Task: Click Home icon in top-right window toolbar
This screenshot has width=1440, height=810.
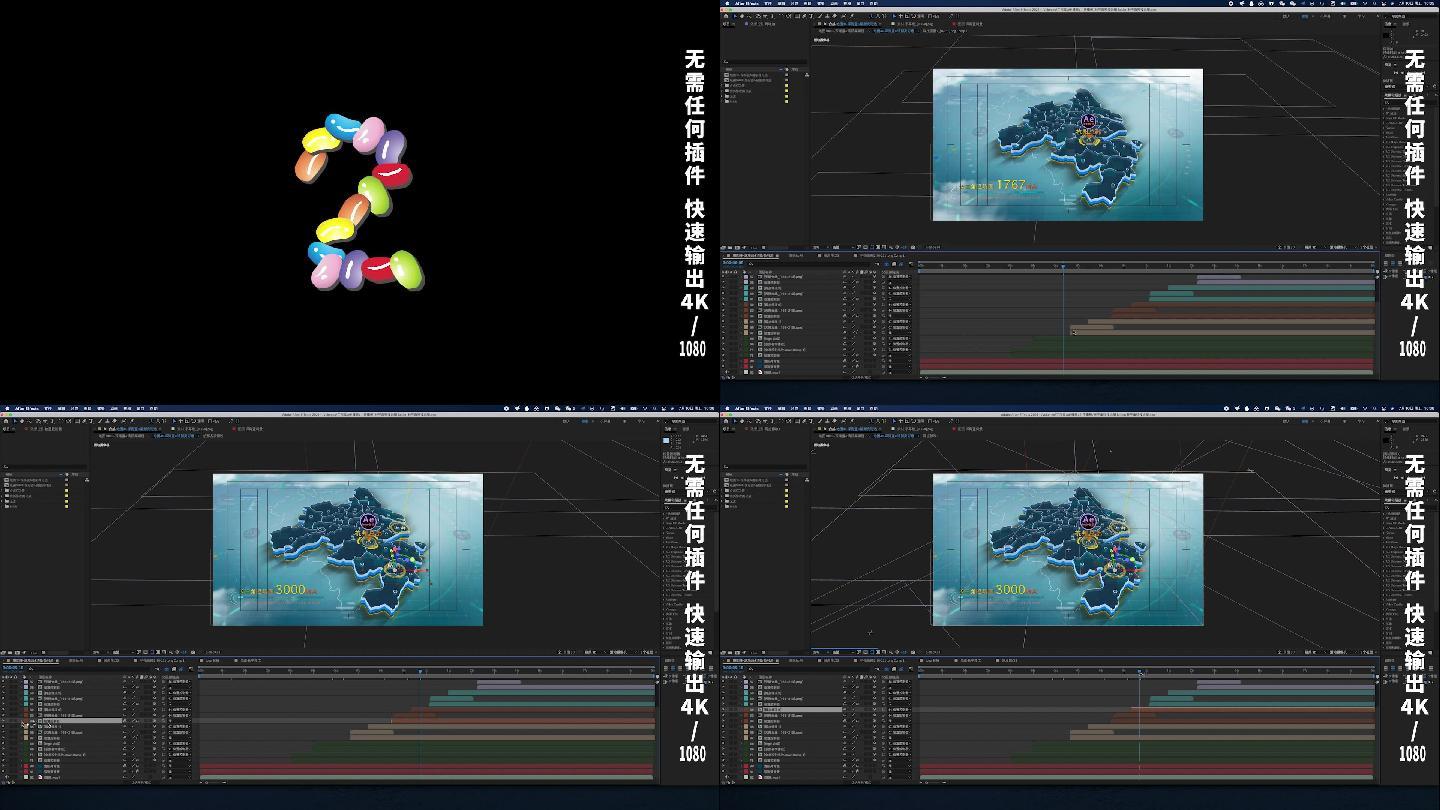Action: [x=726, y=16]
